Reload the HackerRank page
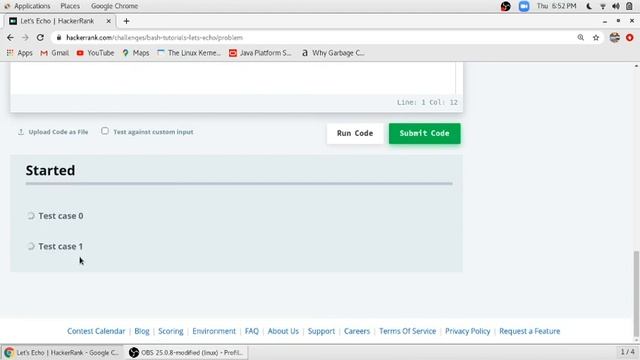Image resolution: width=640 pixels, height=360 pixels. tap(40, 38)
